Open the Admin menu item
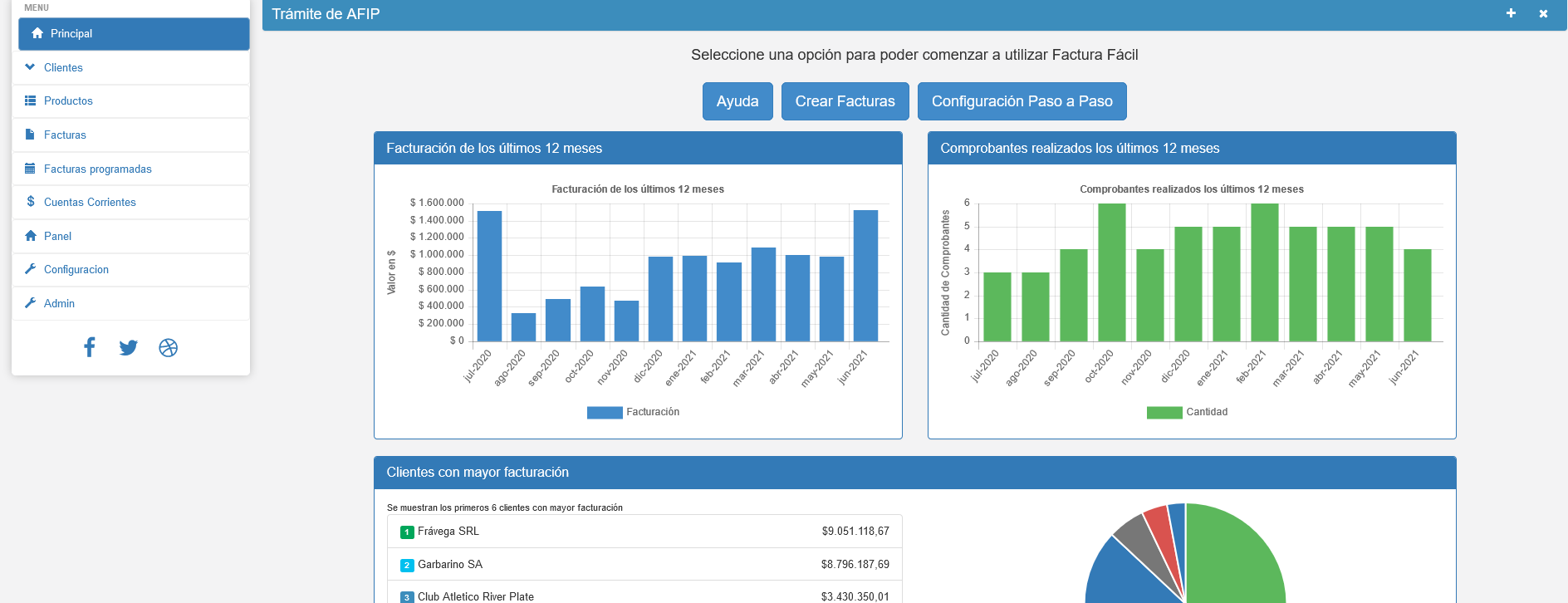Screen dimensions: 1568x603 [130, 303]
